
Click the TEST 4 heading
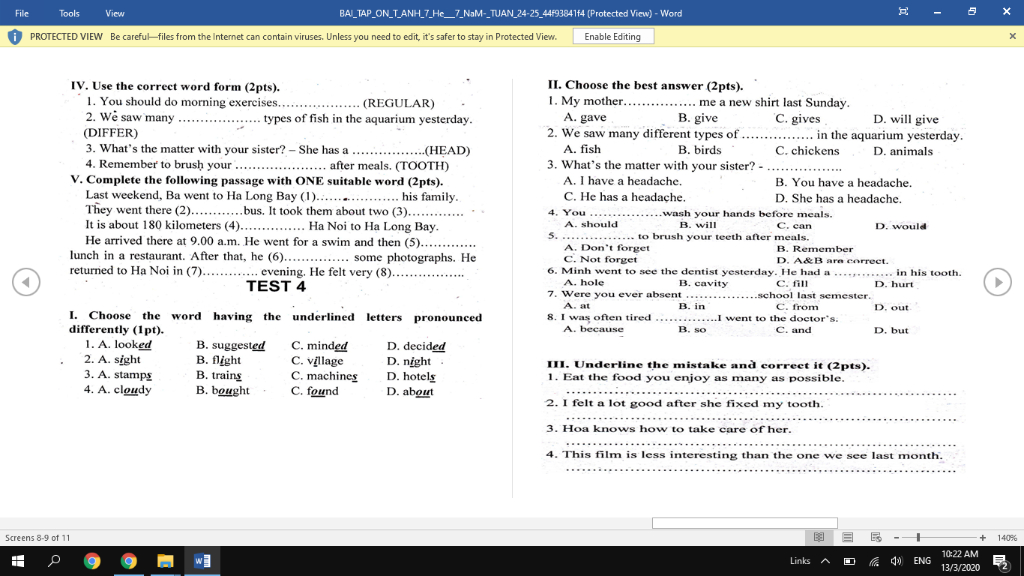pos(276,286)
